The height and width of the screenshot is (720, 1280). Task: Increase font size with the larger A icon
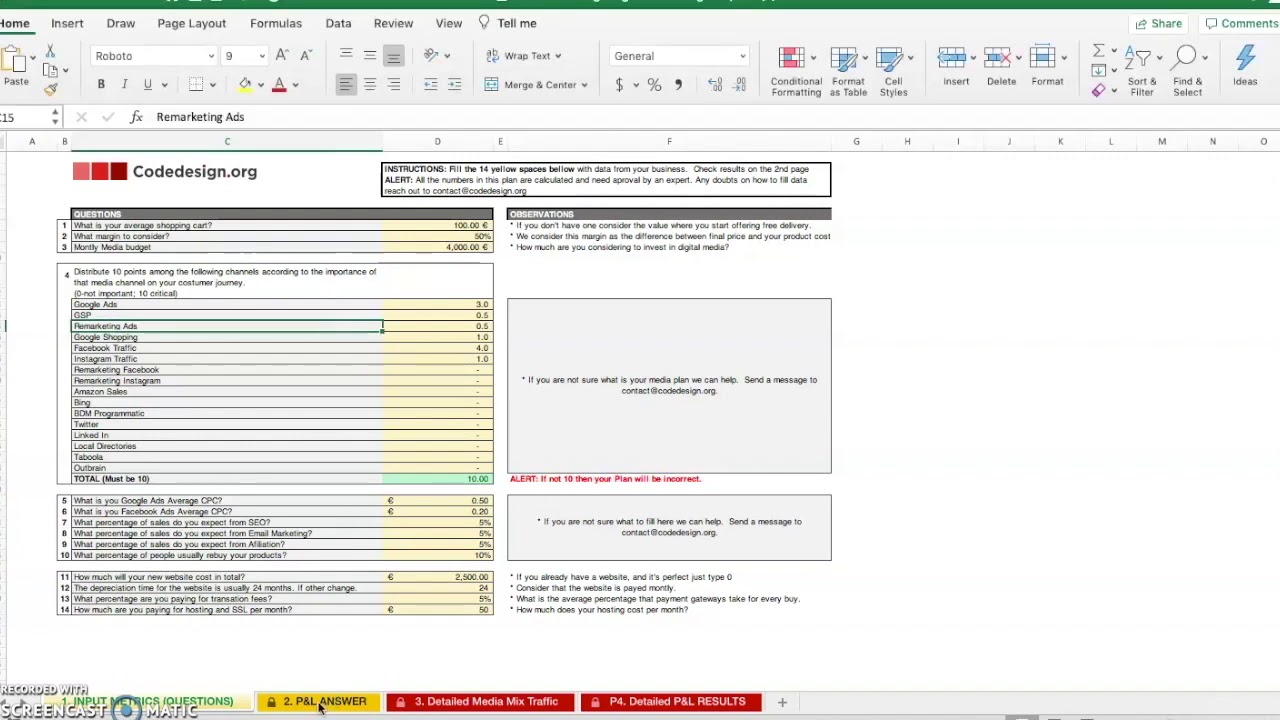[x=282, y=56]
